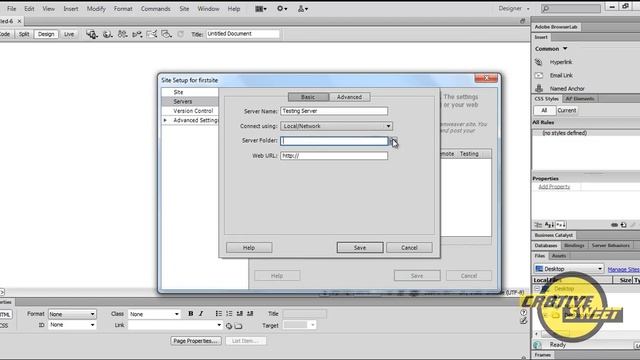Click the Text Indent icon
This screenshot has width=640, height=360.
(250, 313)
